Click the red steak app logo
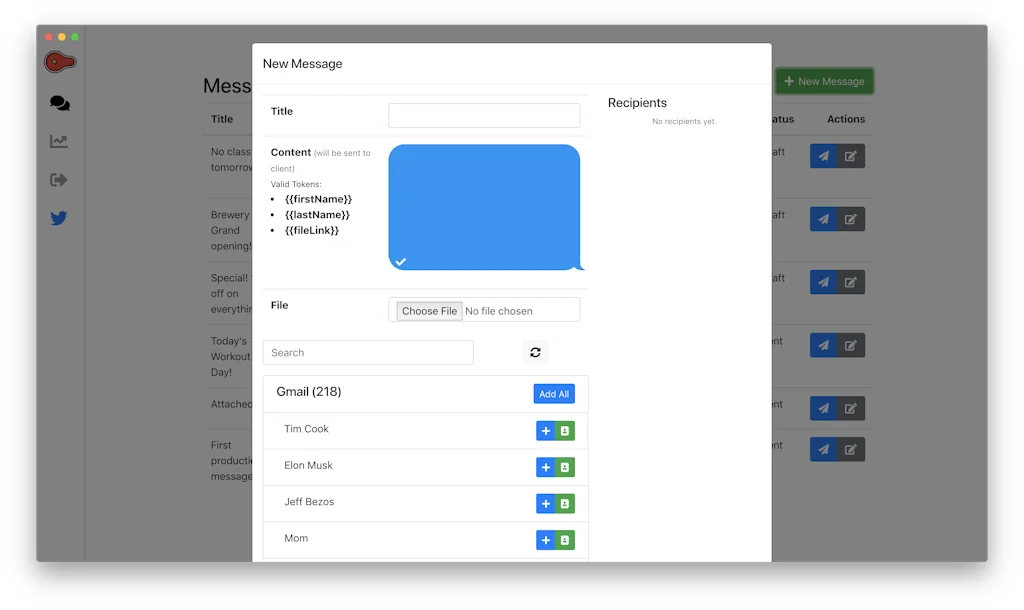This screenshot has height=610, width=1024. pyautogui.click(x=59, y=62)
